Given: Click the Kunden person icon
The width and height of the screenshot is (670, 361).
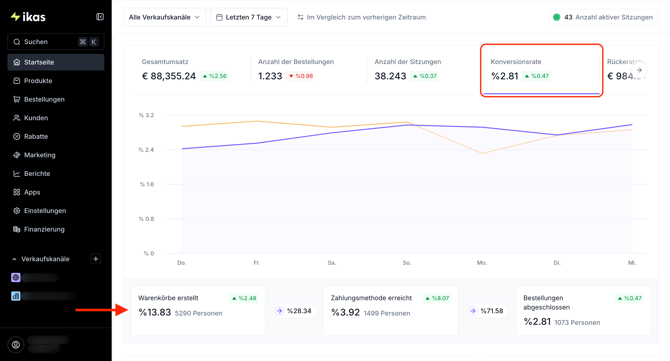Looking at the screenshot, I should point(17,118).
